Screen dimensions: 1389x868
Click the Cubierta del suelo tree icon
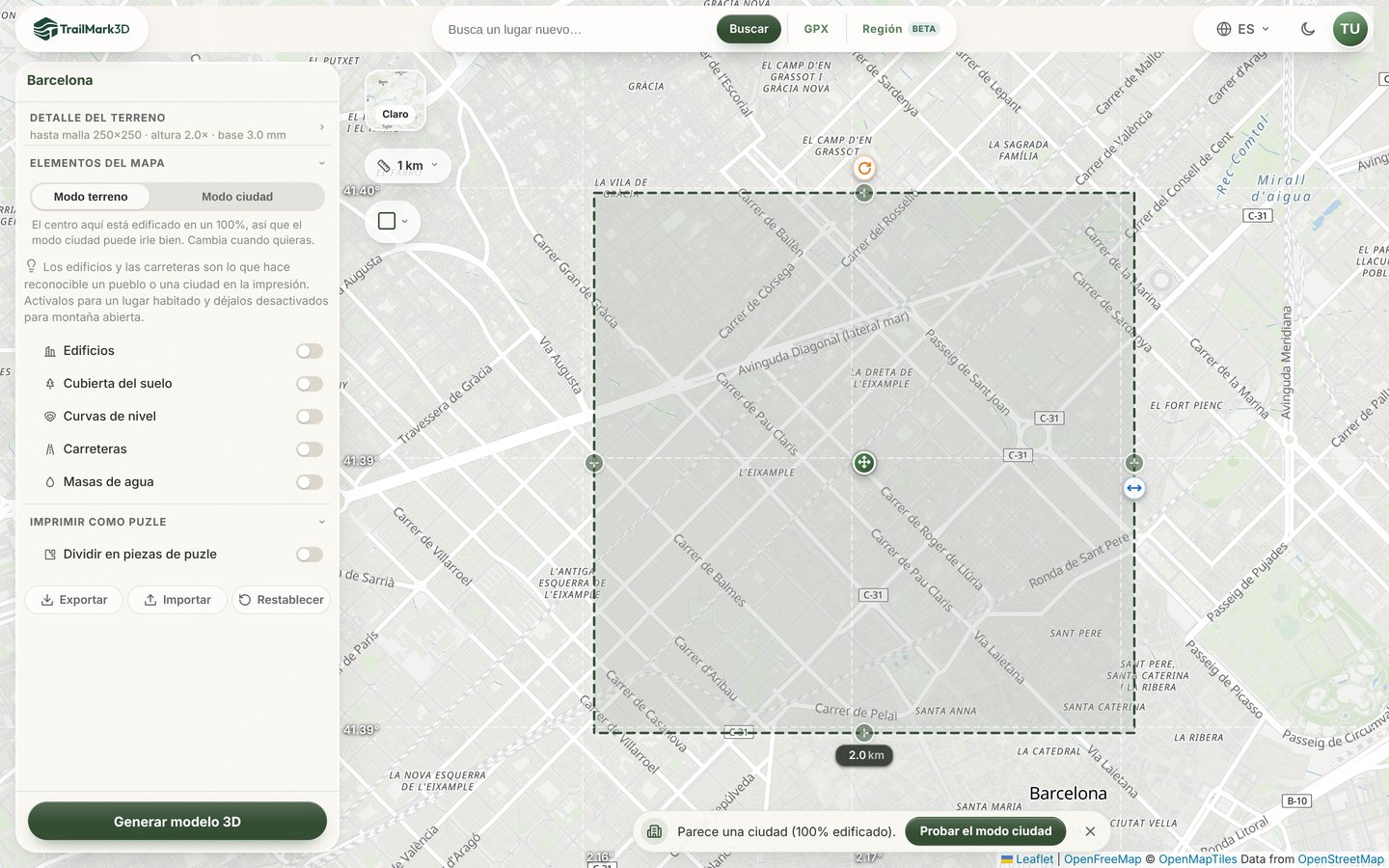(x=50, y=384)
